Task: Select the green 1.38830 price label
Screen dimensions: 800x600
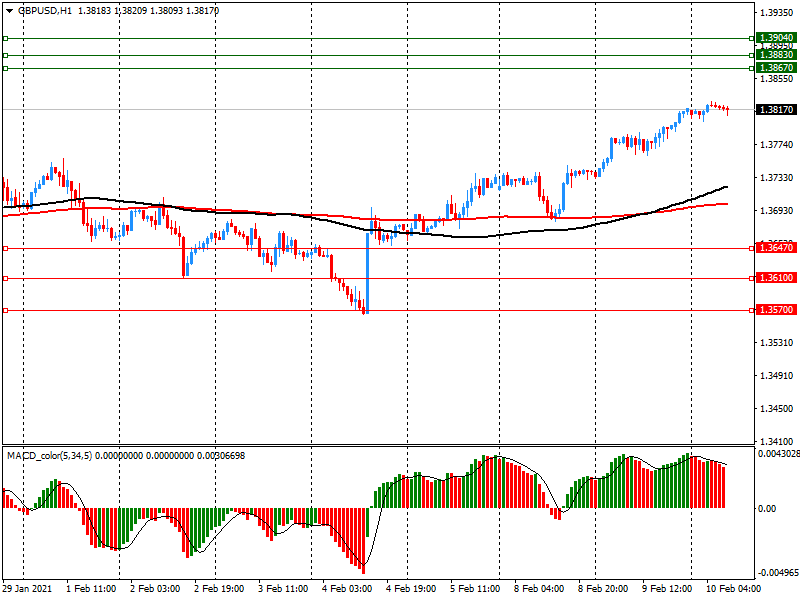Action: point(776,55)
